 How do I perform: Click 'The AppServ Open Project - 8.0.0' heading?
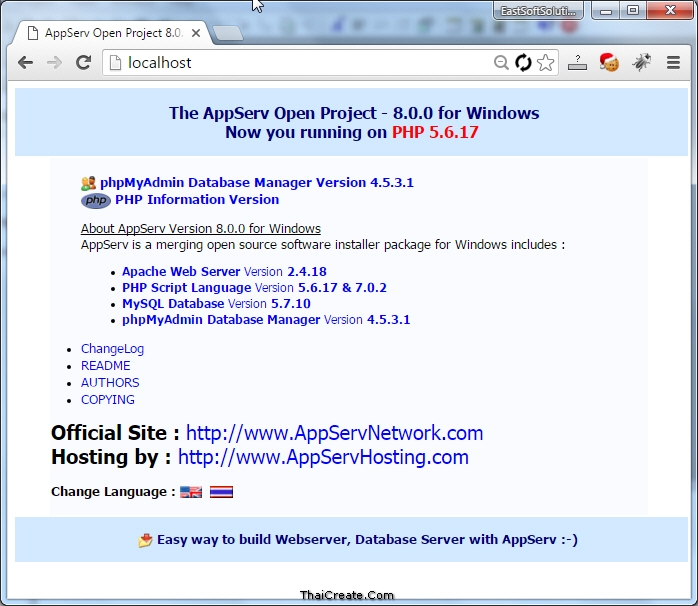pos(300,113)
